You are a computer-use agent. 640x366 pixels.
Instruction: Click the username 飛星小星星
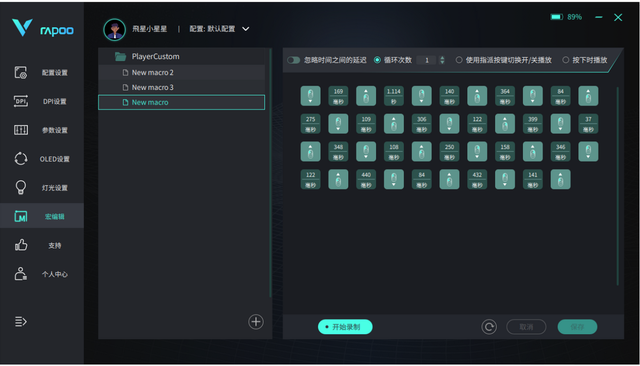click(x=149, y=29)
